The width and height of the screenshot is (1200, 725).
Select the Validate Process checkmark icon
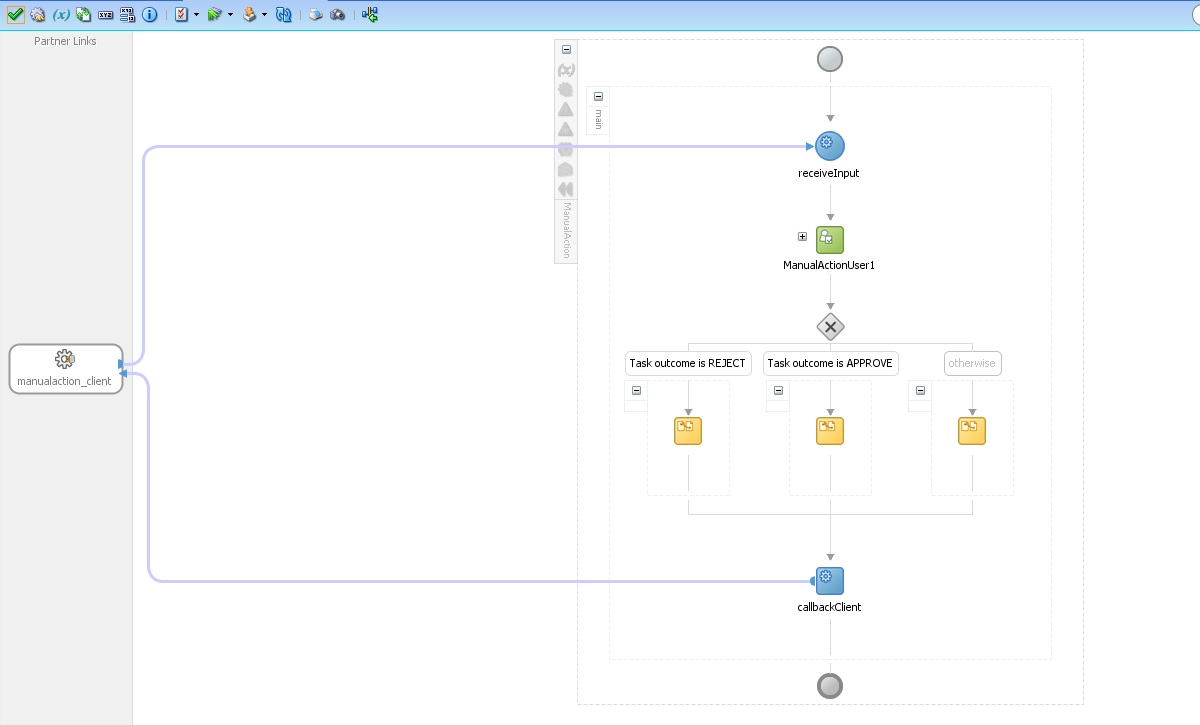15,14
